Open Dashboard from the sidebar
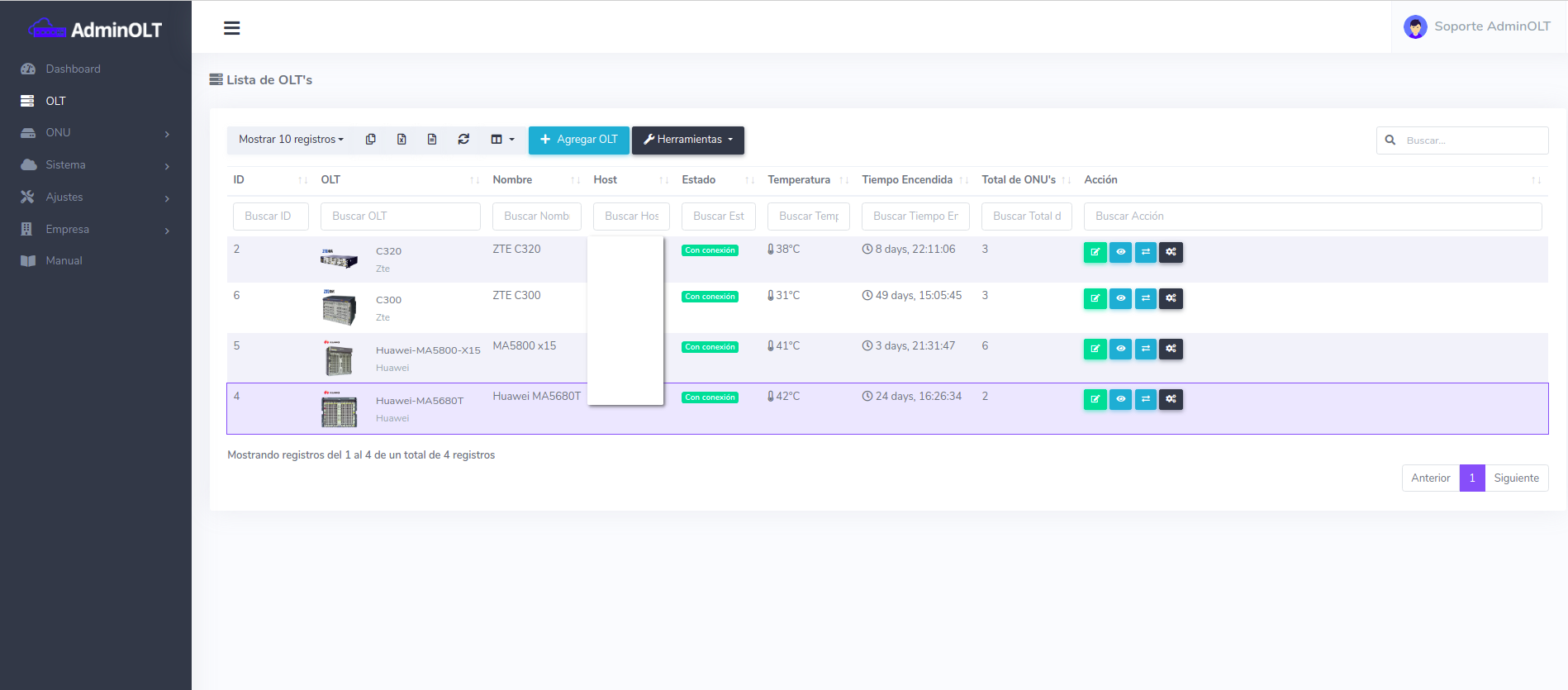 [x=73, y=69]
